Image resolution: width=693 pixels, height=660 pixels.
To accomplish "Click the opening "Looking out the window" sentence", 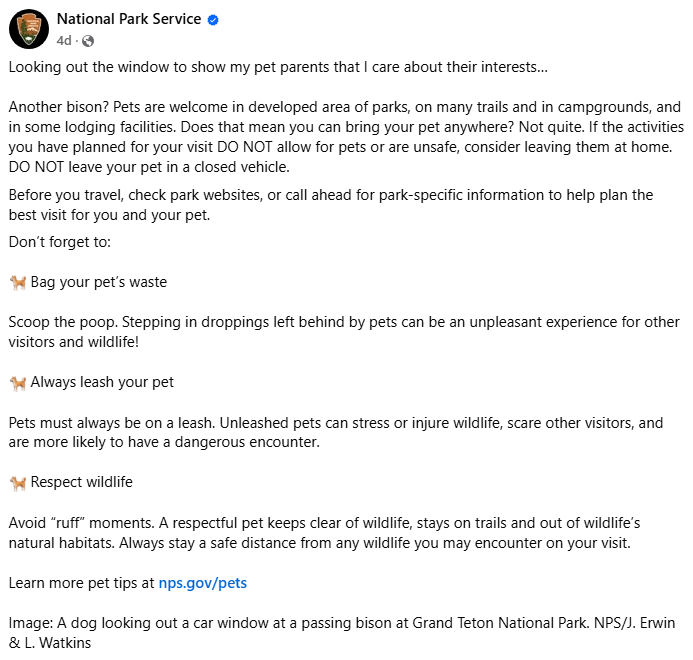I will [278, 68].
